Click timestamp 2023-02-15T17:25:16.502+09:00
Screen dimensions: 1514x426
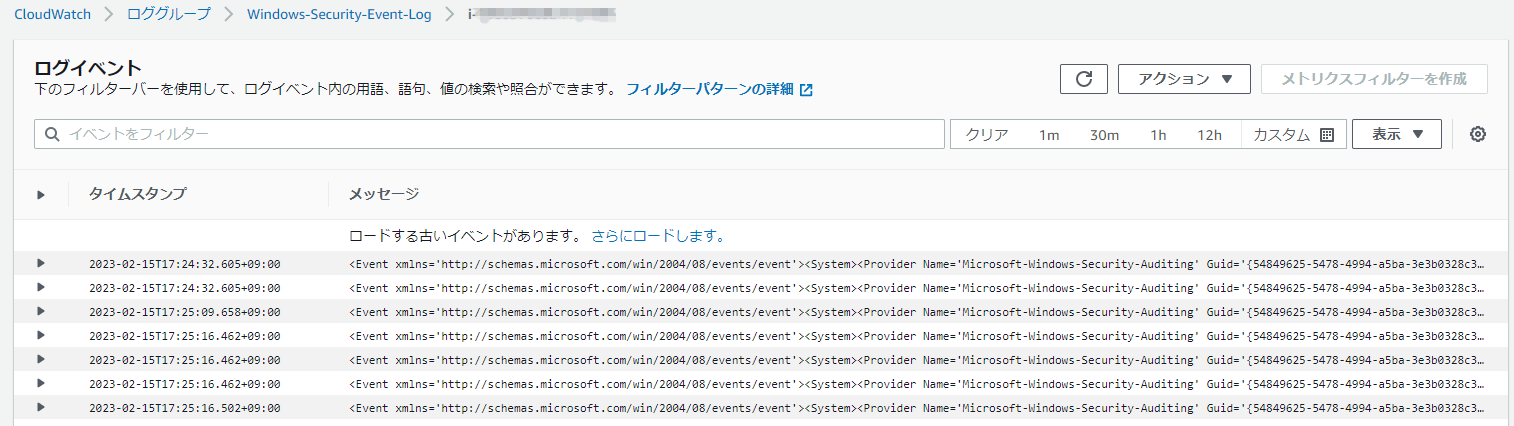[184, 408]
